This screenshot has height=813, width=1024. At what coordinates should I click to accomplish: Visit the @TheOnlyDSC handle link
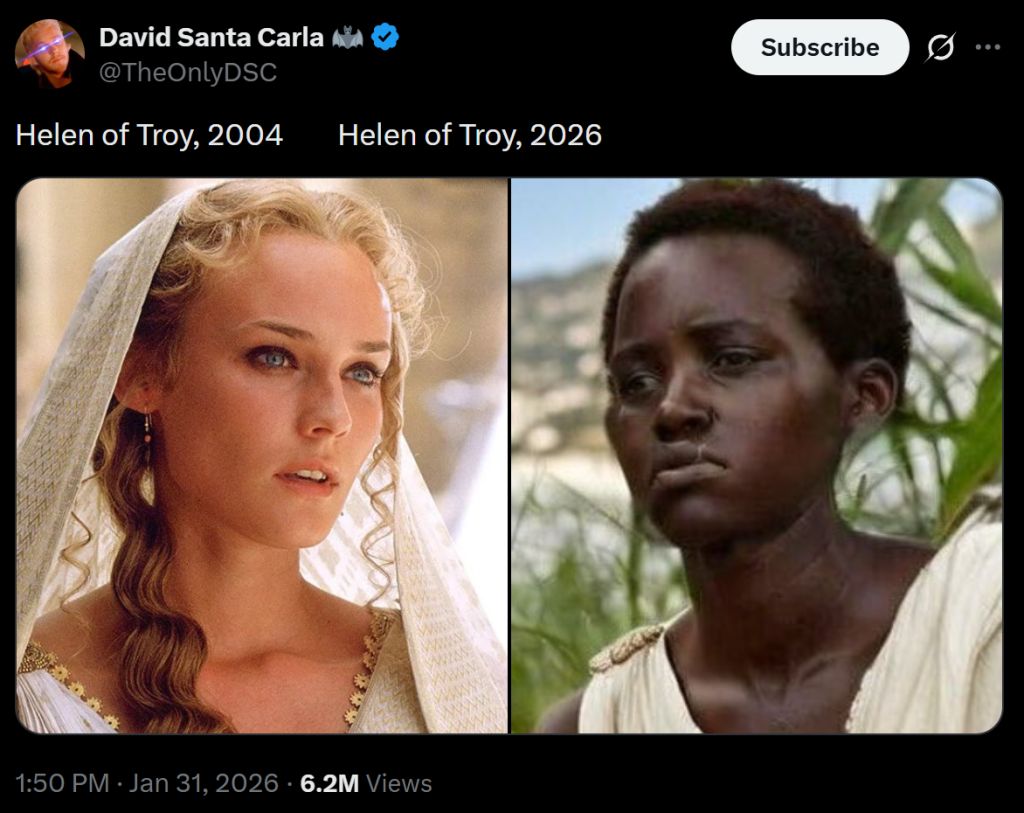click(x=188, y=72)
